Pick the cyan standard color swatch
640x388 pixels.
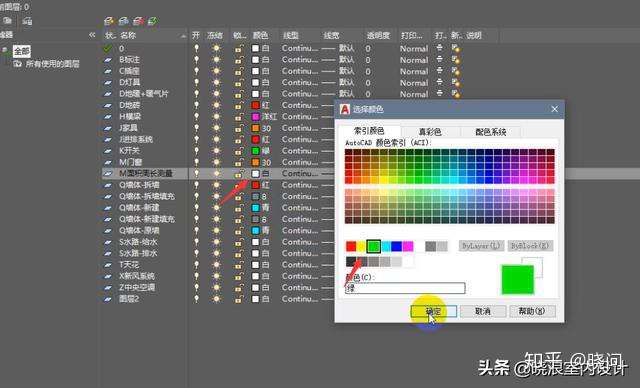tap(386, 246)
